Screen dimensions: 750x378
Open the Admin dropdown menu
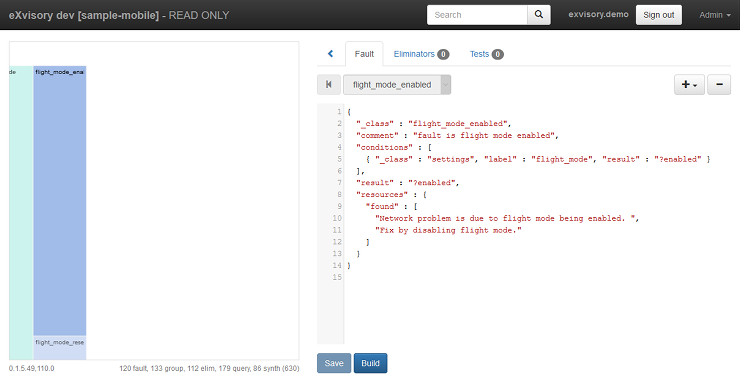point(715,15)
